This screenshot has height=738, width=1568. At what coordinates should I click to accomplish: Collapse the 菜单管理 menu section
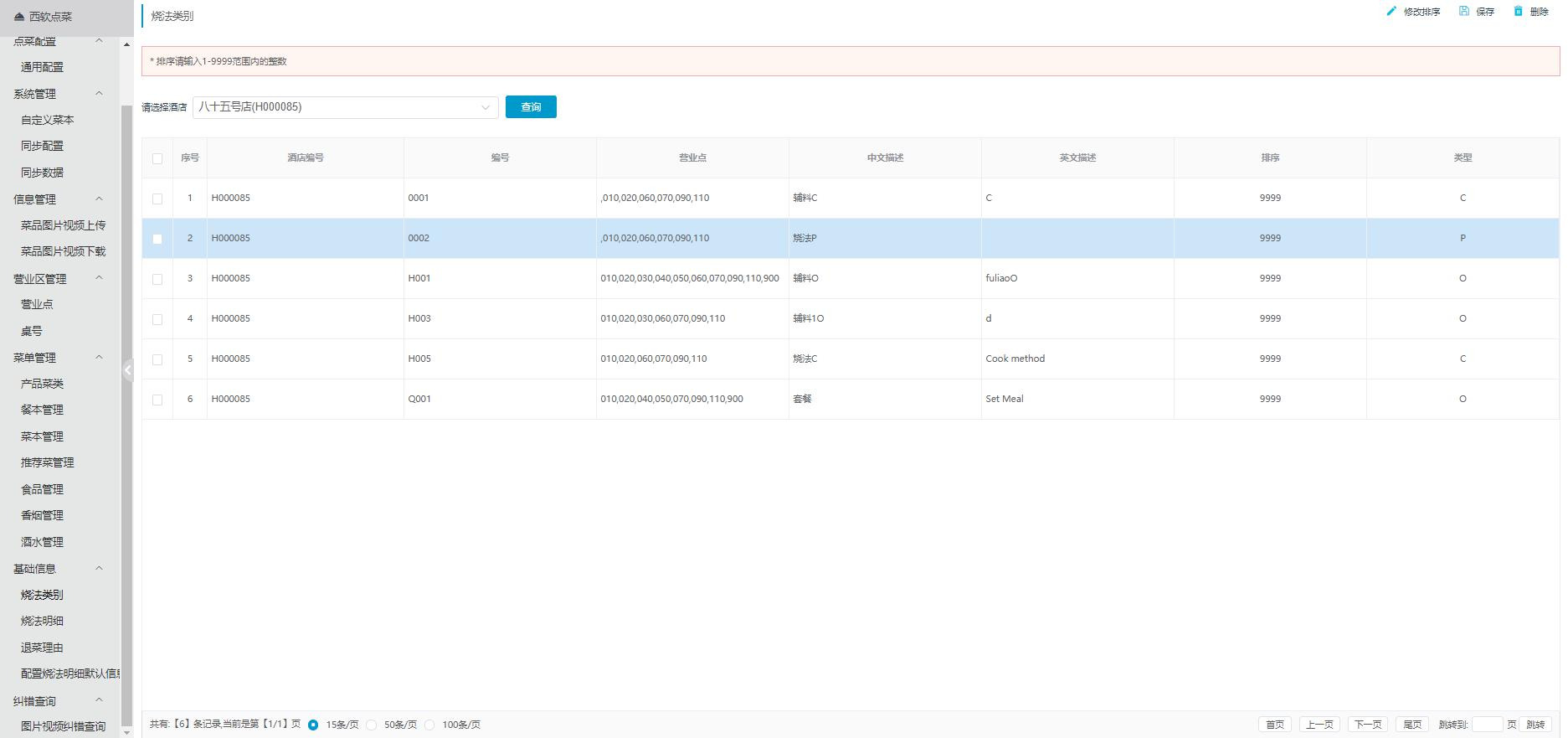pyautogui.click(x=99, y=358)
